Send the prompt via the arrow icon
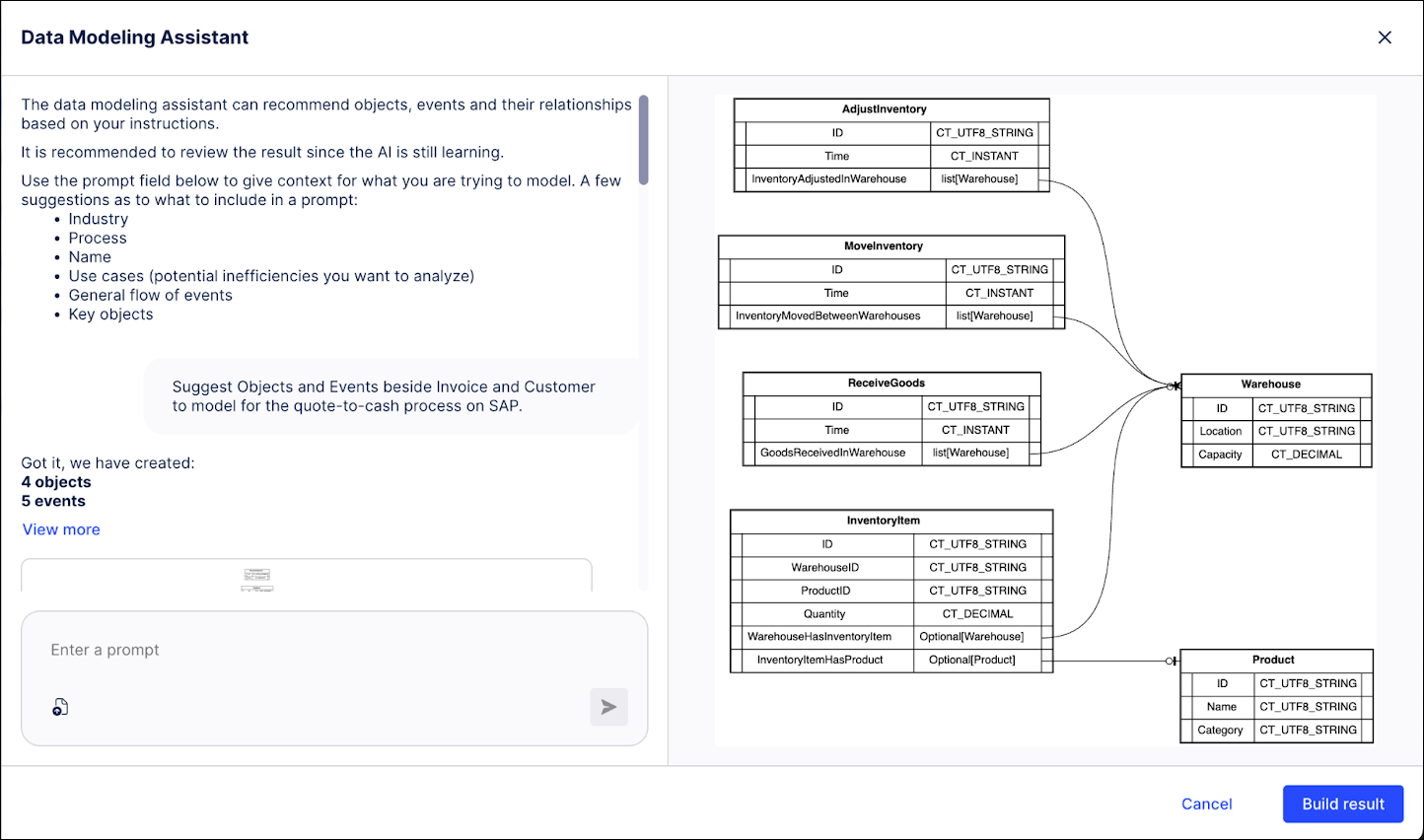Image resolution: width=1424 pixels, height=840 pixels. tap(608, 707)
